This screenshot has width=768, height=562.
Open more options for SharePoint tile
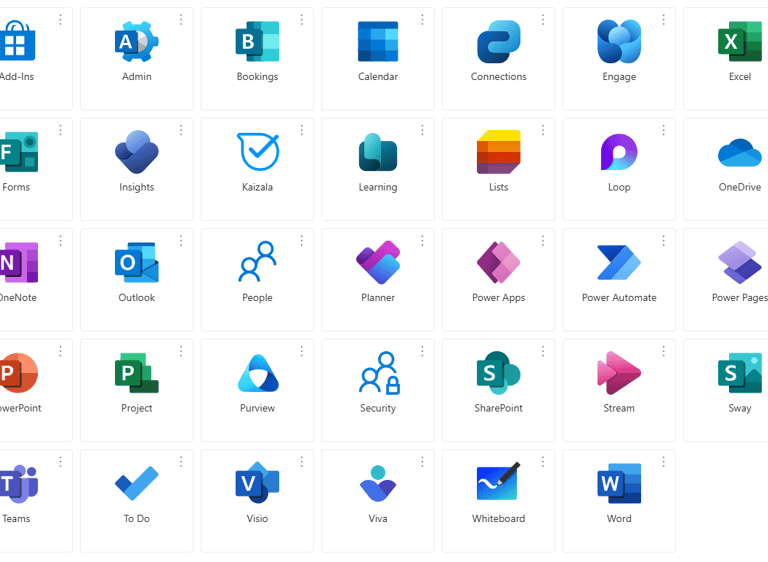[543, 351]
